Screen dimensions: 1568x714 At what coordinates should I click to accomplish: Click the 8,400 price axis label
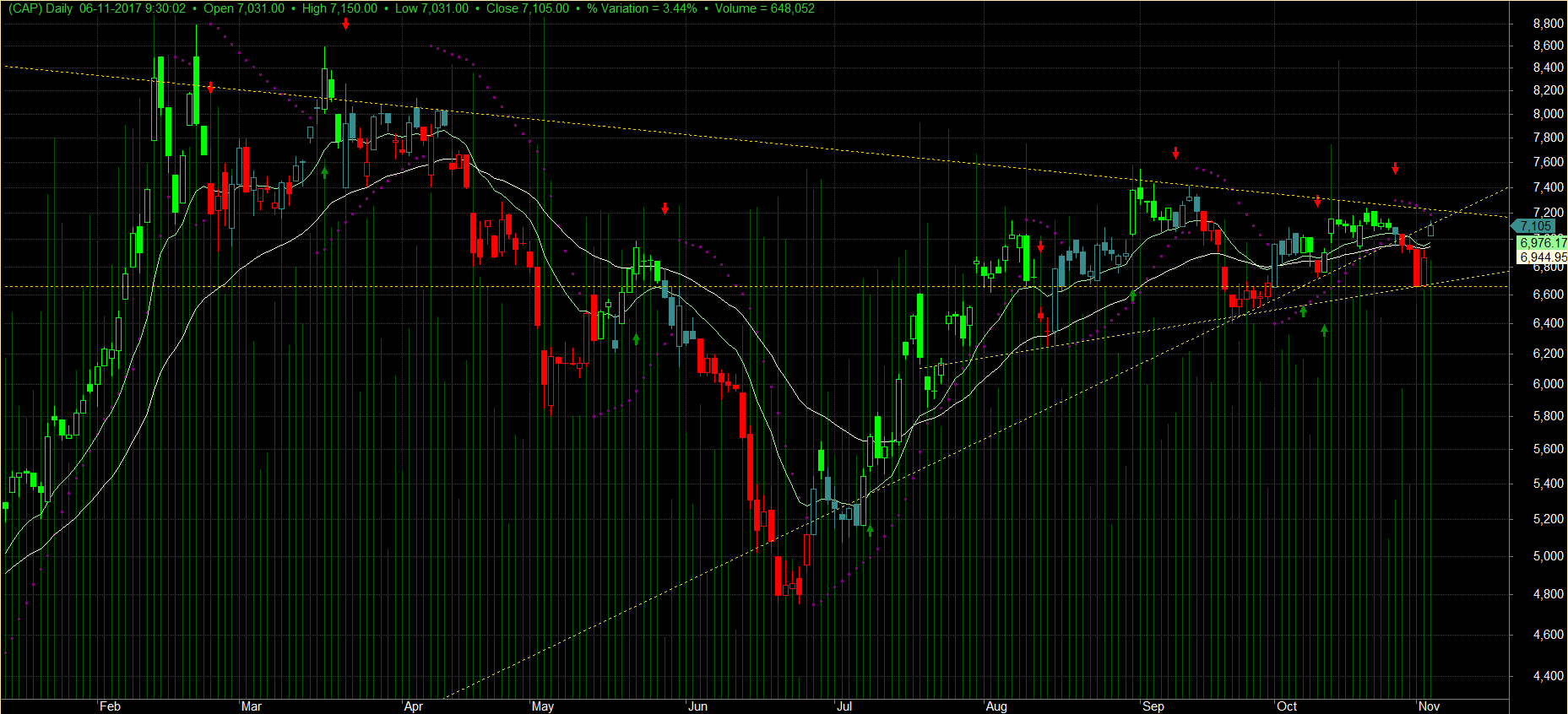(1548, 68)
